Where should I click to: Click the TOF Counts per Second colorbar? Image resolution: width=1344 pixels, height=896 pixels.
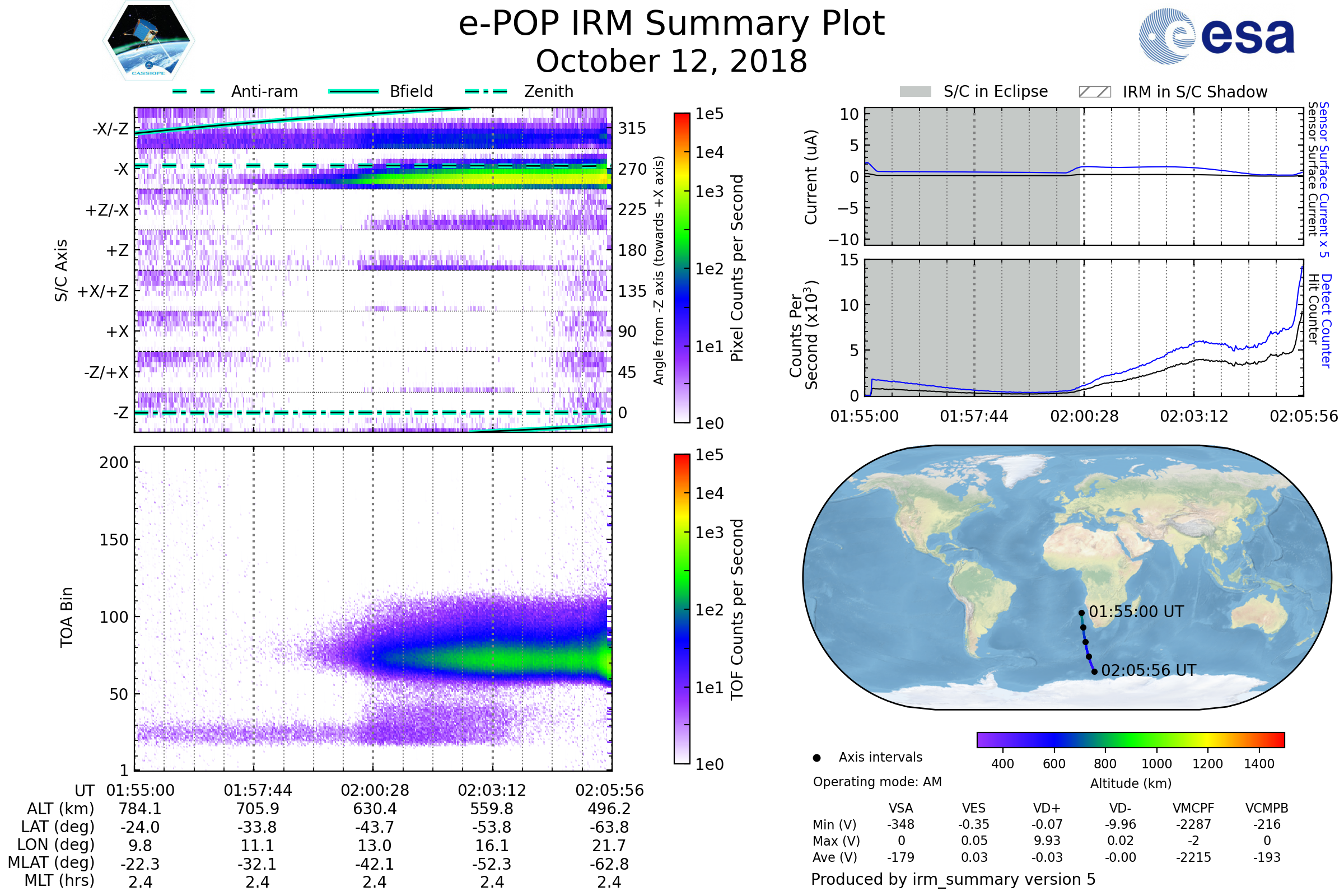682,609
